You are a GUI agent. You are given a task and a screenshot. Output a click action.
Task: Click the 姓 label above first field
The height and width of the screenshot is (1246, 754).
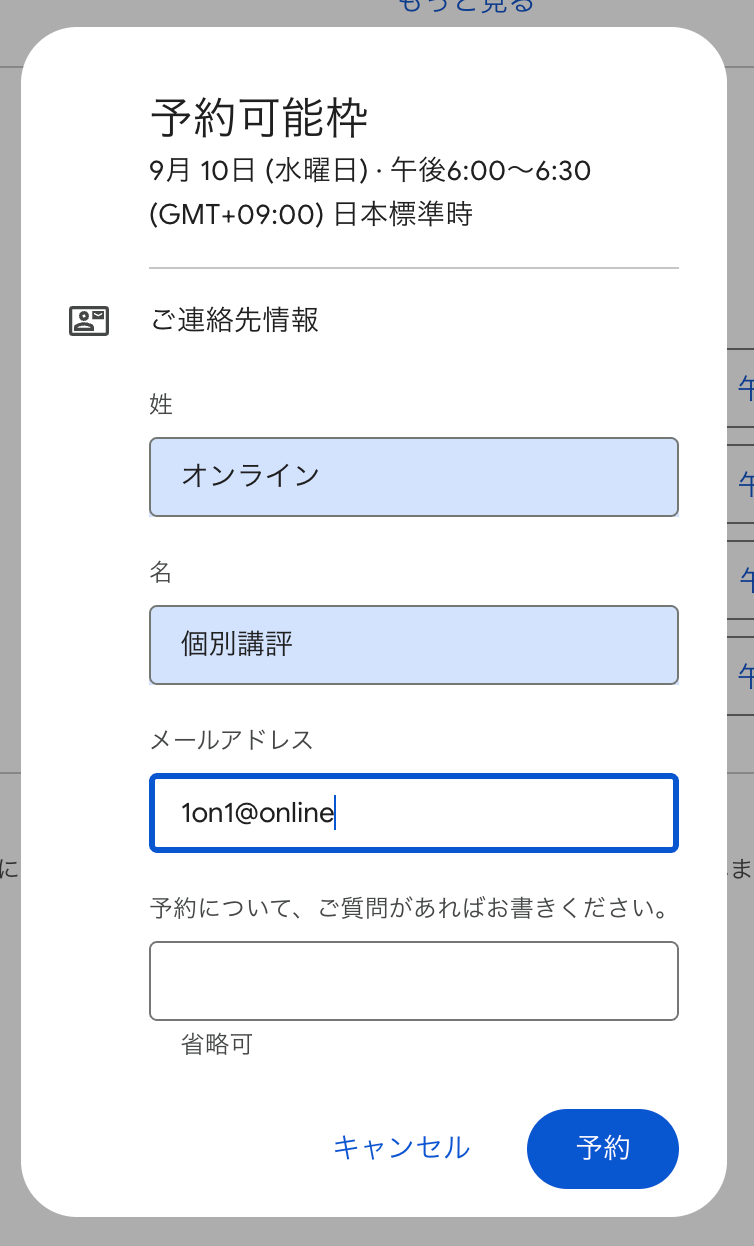161,404
